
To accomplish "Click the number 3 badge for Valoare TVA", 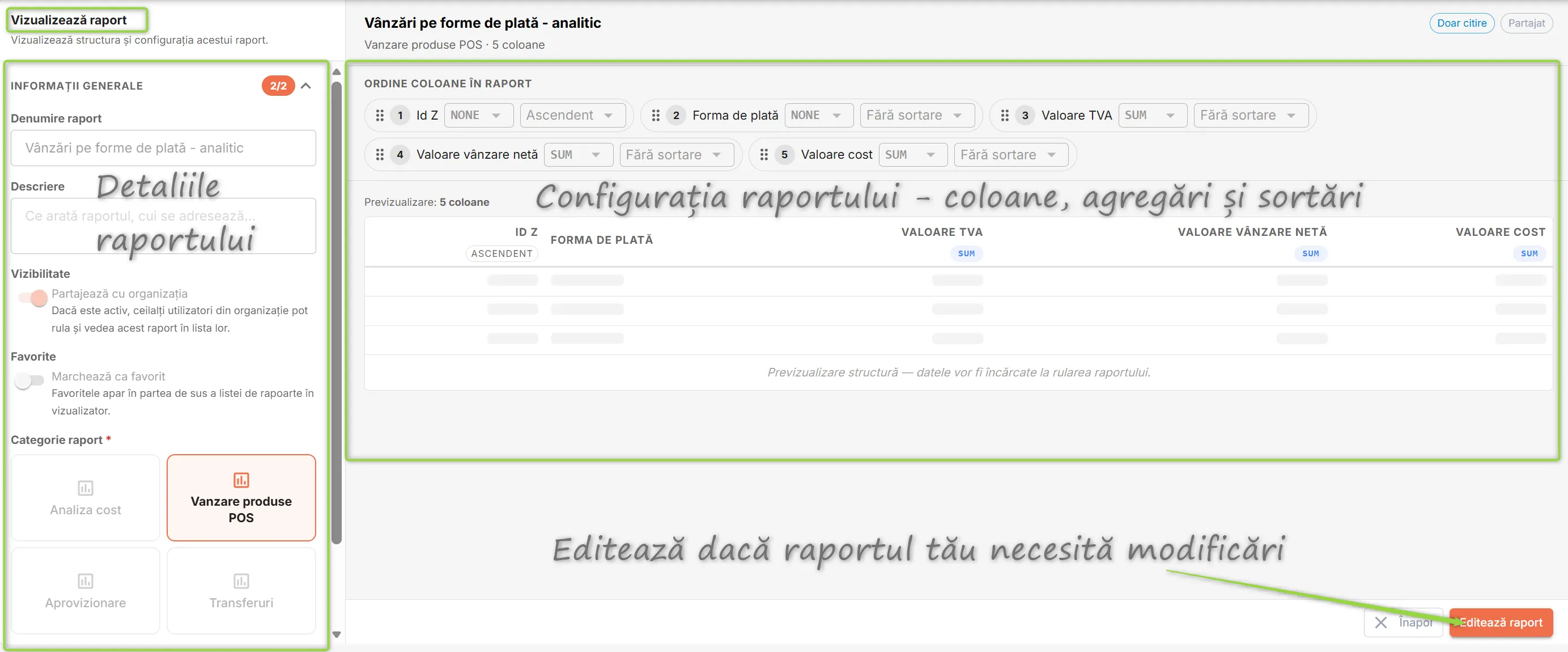I will click(1025, 115).
